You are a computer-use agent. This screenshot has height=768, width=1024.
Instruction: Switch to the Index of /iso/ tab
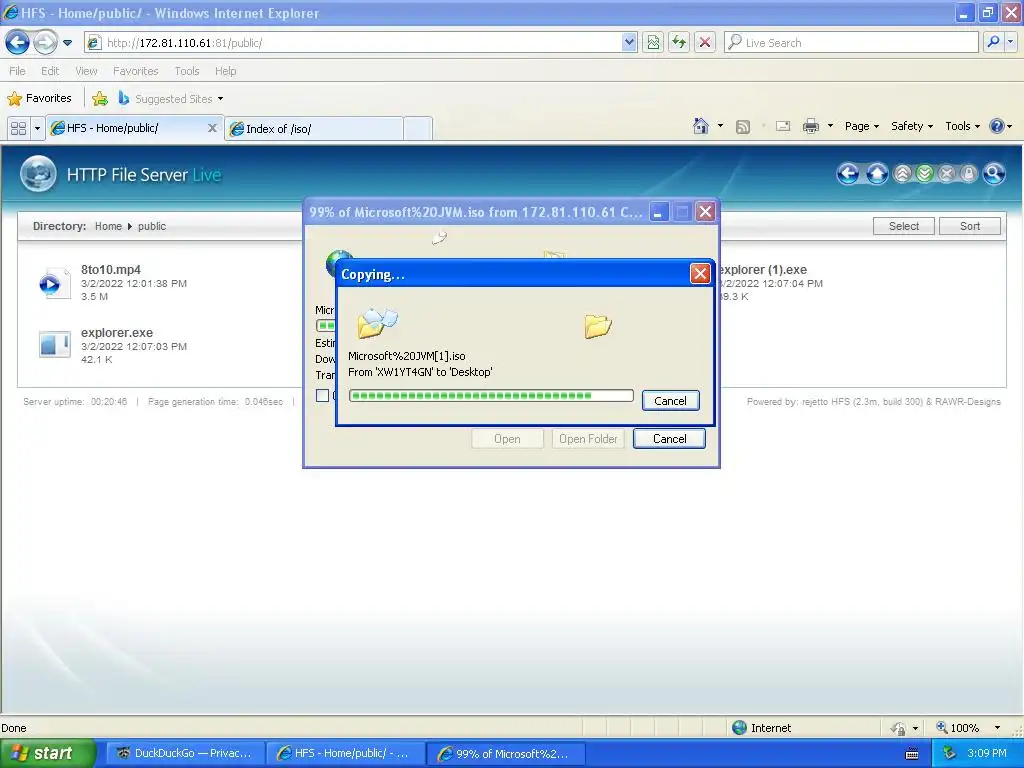point(313,129)
